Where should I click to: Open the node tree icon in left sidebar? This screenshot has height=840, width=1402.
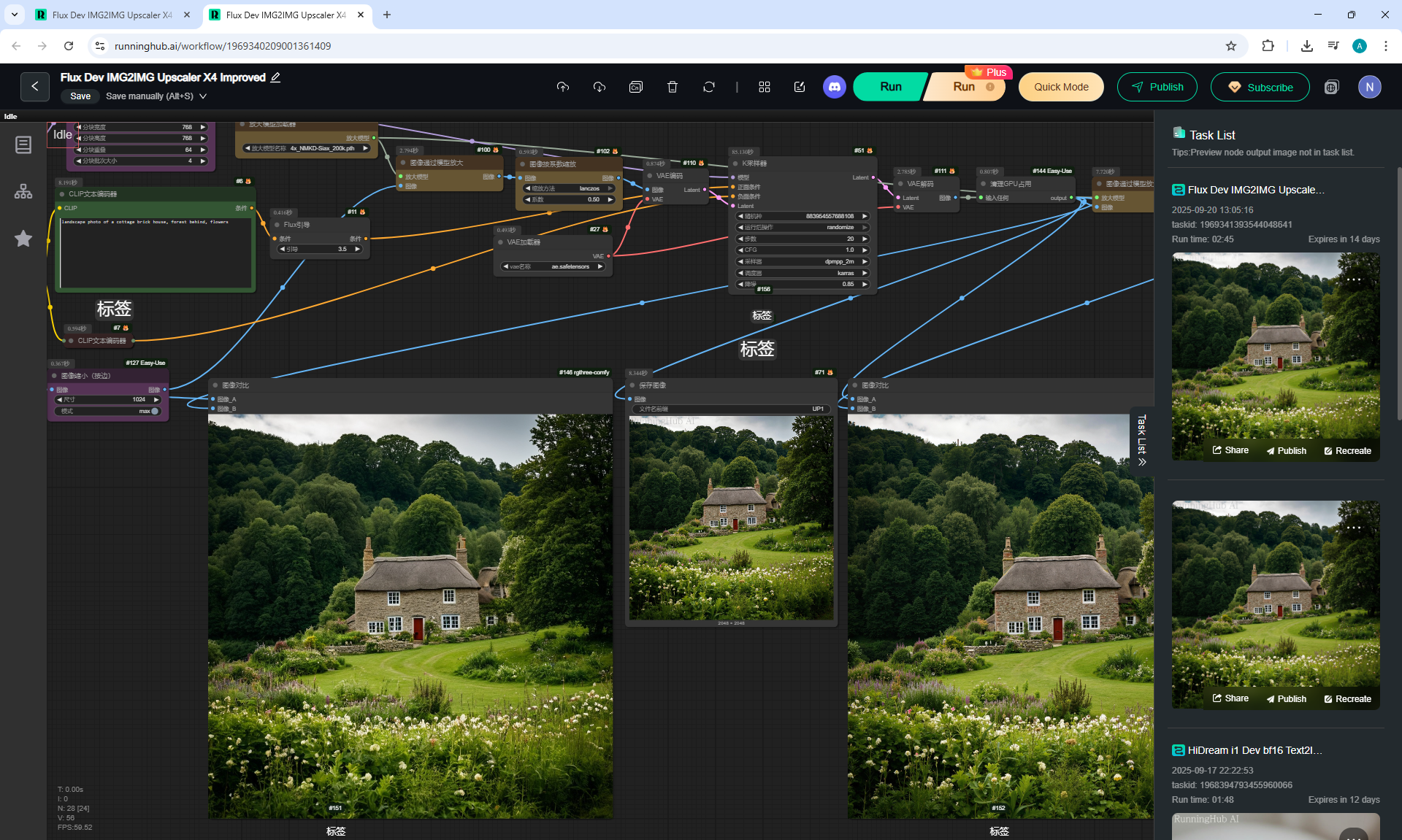pos(23,191)
